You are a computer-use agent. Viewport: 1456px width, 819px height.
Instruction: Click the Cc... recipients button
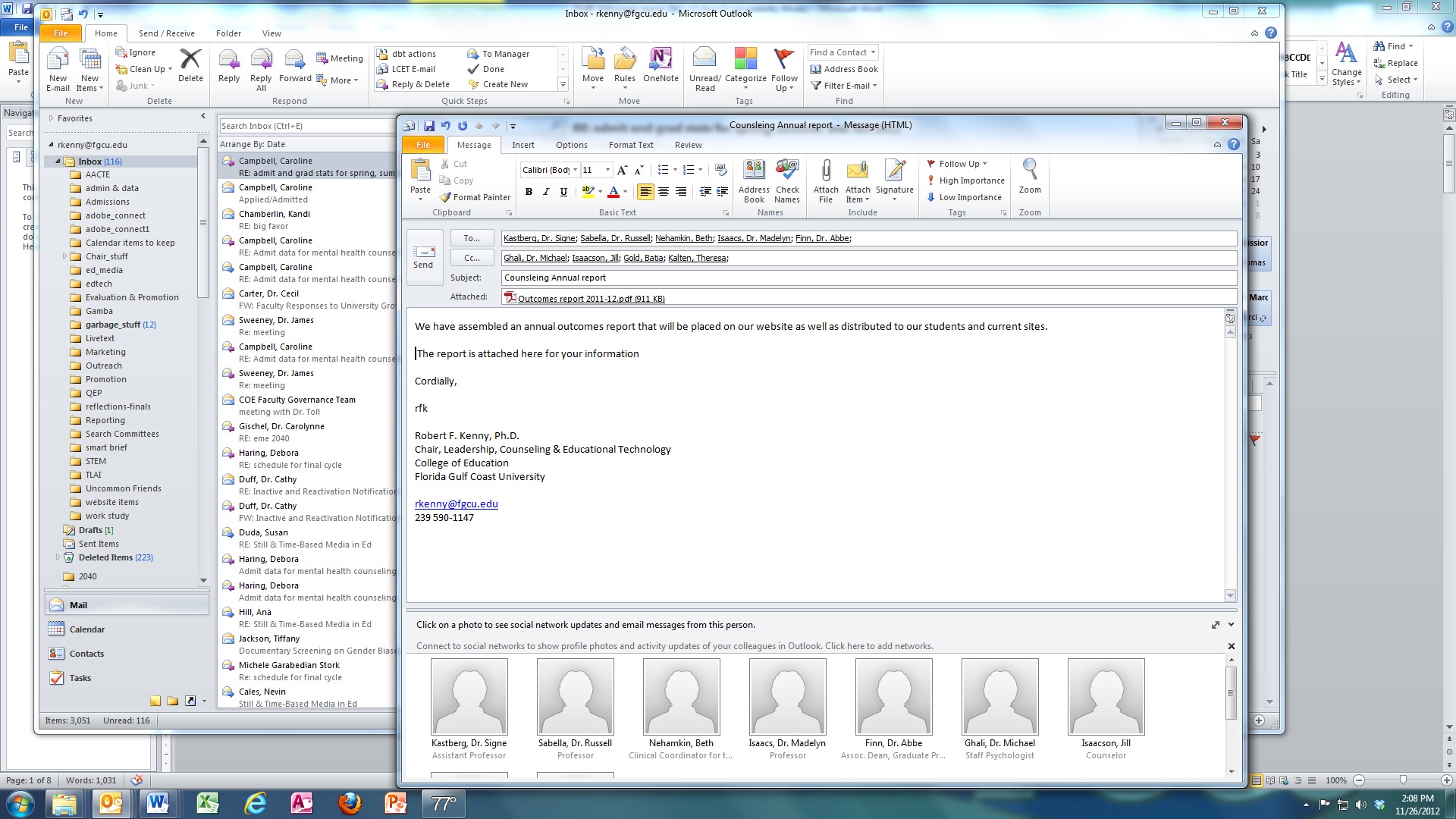coord(472,258)
